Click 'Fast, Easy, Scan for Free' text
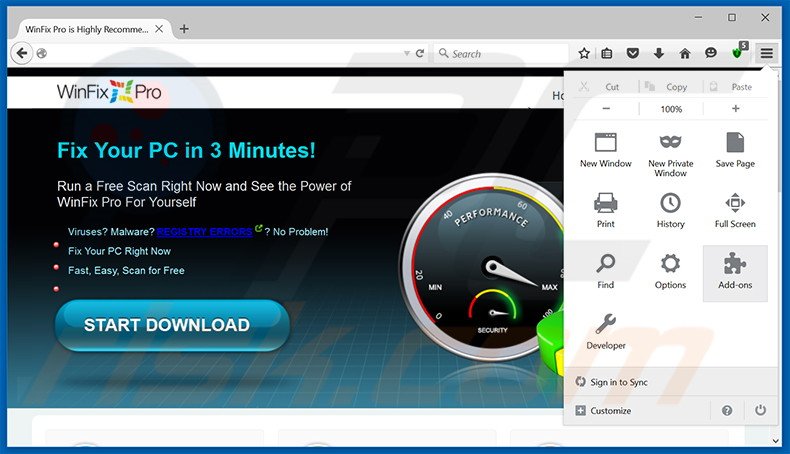790x454 pixels. point(126,270)
